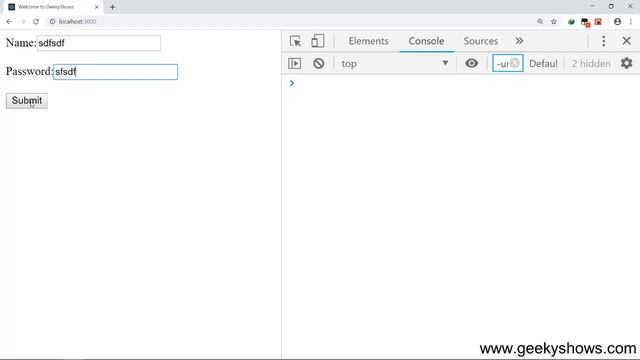The height and width of the screenshot is (360, 640).
Task: Open the extension with red badge
Action: (x=585, y=22)
